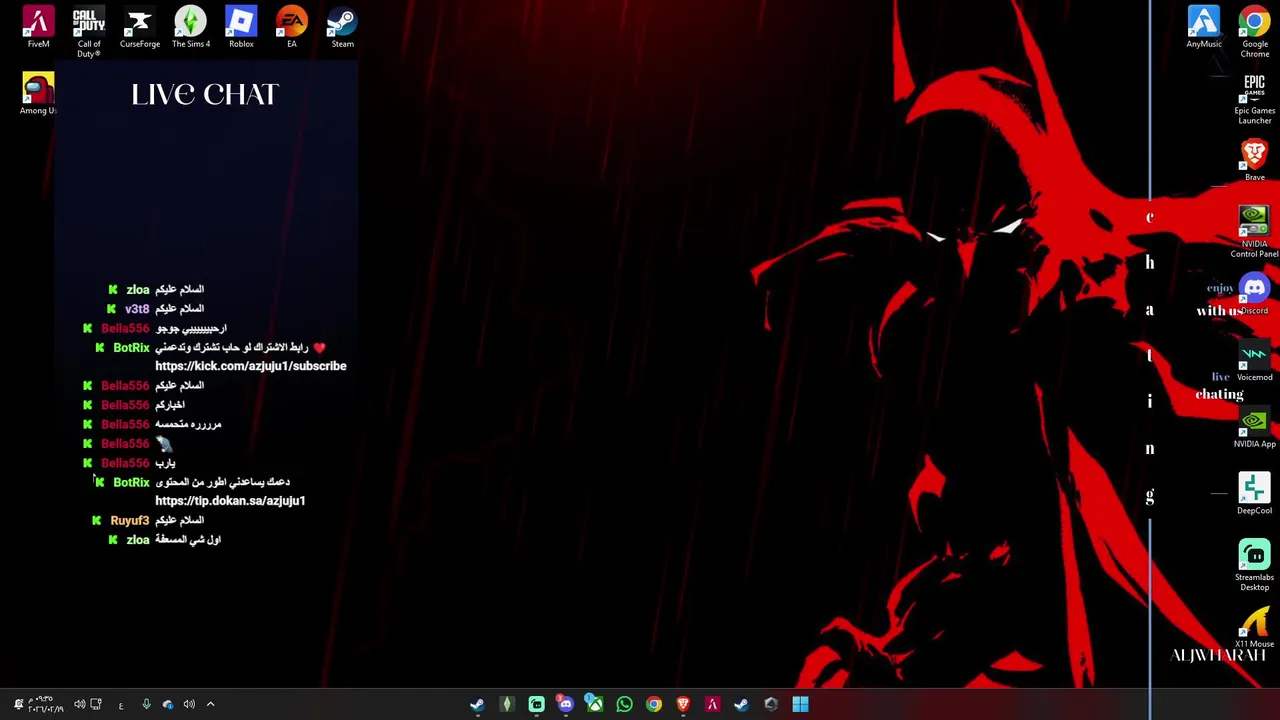The image size is (1280, 720).
Task: Open NVIDIA Control Panel desktop icon
Action: pyautogui.click(x=1254, y=232)
